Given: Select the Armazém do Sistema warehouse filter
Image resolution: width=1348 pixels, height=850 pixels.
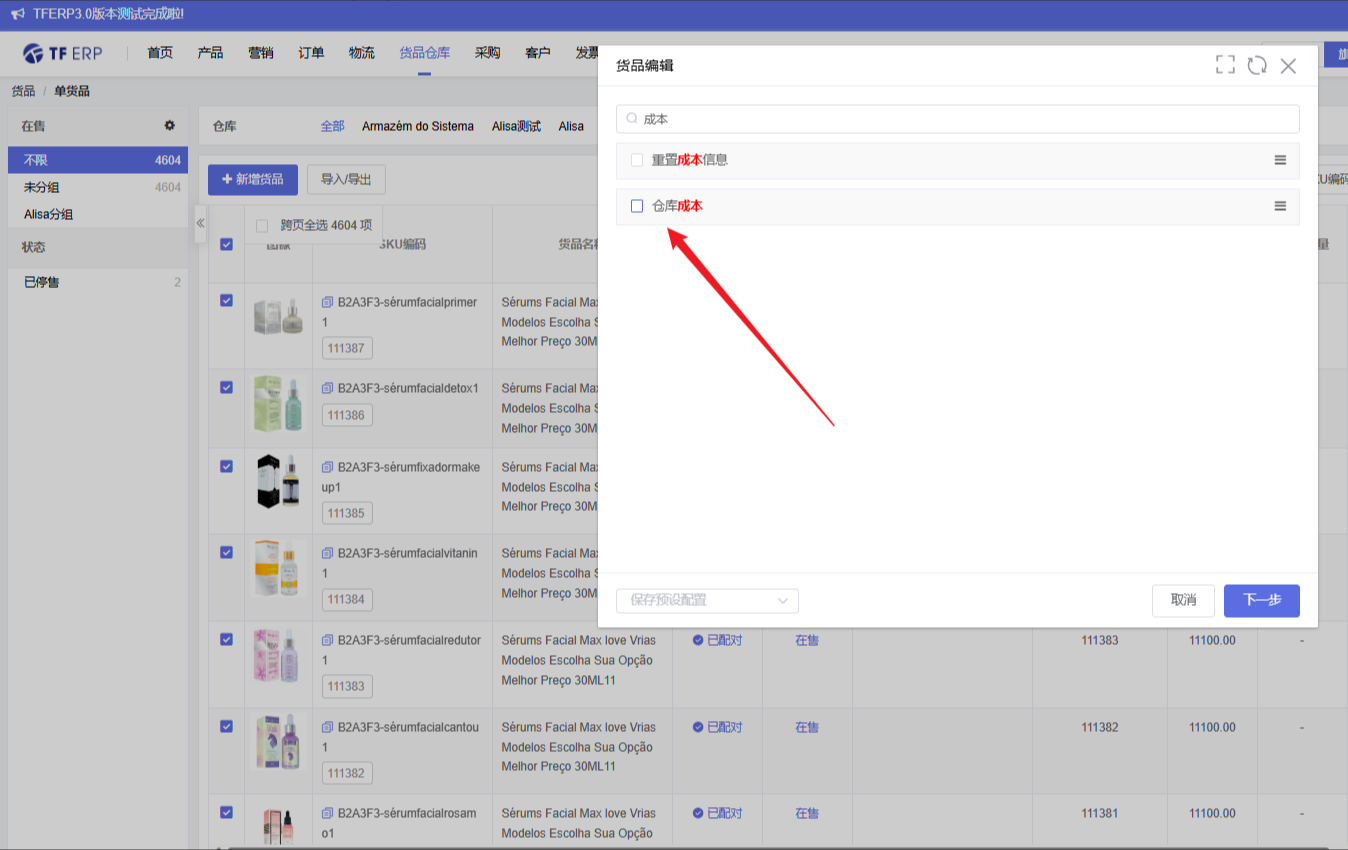Looking at the screenshot, I should [x=418, y=126].
